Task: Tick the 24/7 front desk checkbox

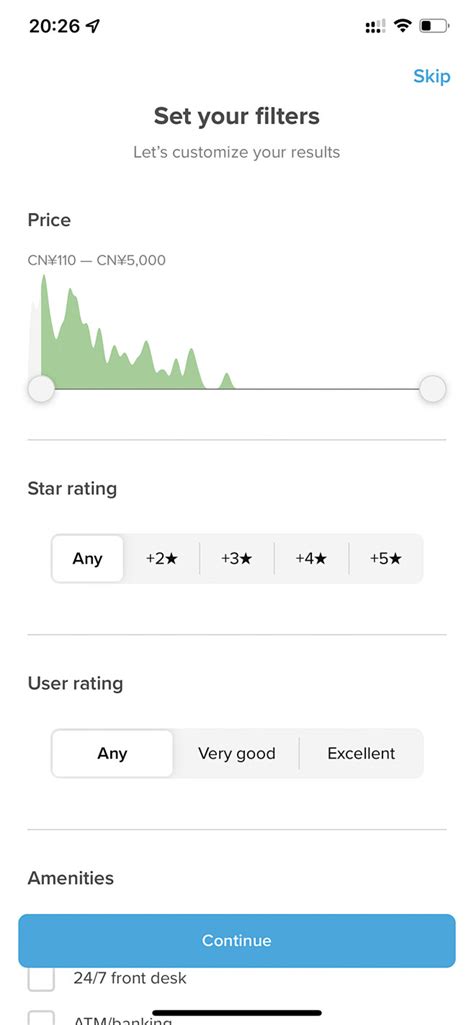Action: (41, 979)
